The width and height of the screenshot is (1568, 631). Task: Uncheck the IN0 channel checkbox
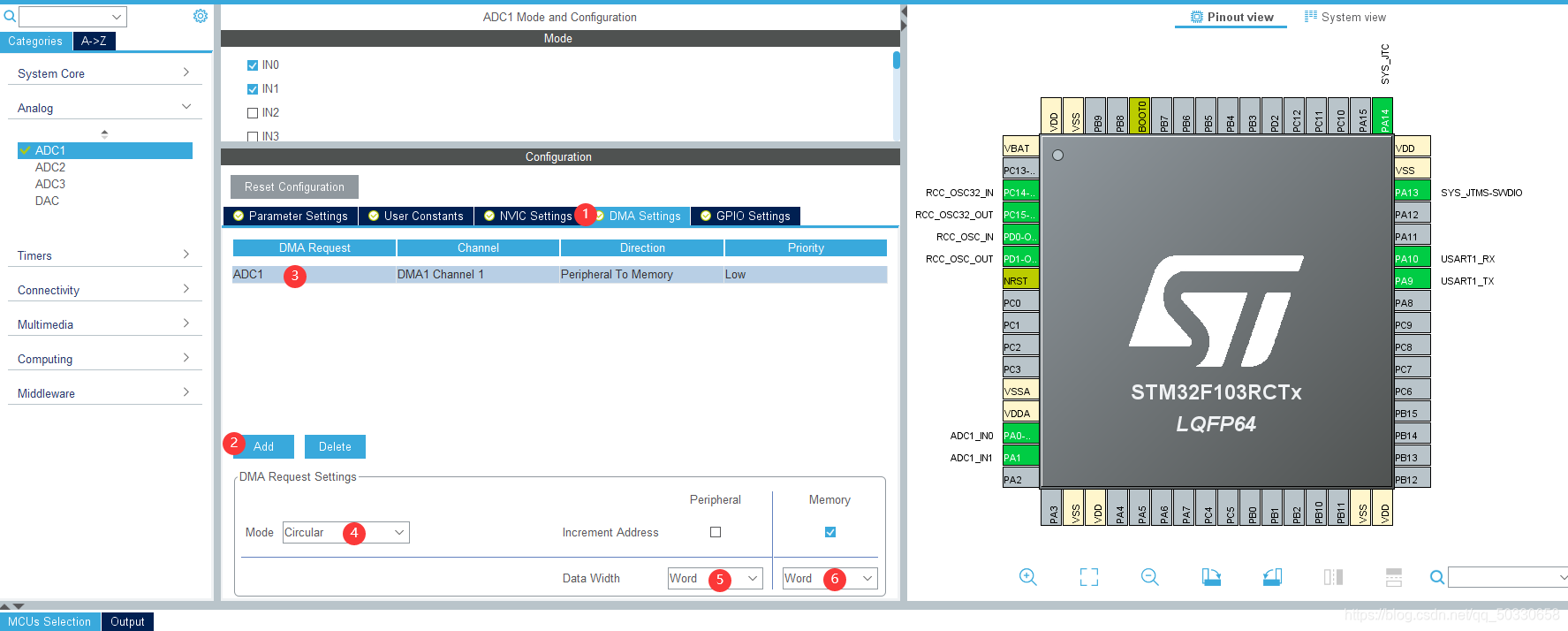[253, 65]
